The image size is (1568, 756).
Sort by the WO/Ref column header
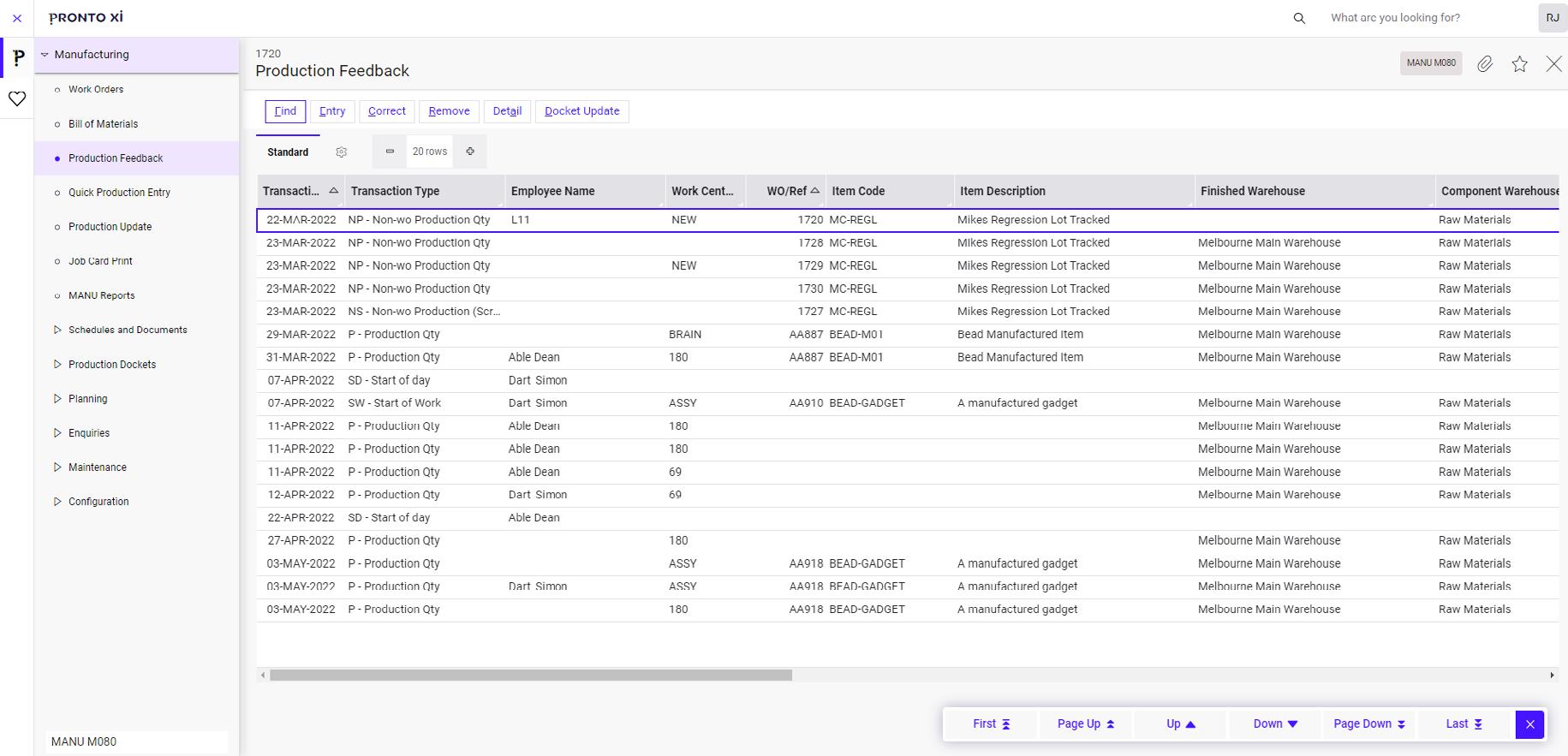tap(785, 191)
